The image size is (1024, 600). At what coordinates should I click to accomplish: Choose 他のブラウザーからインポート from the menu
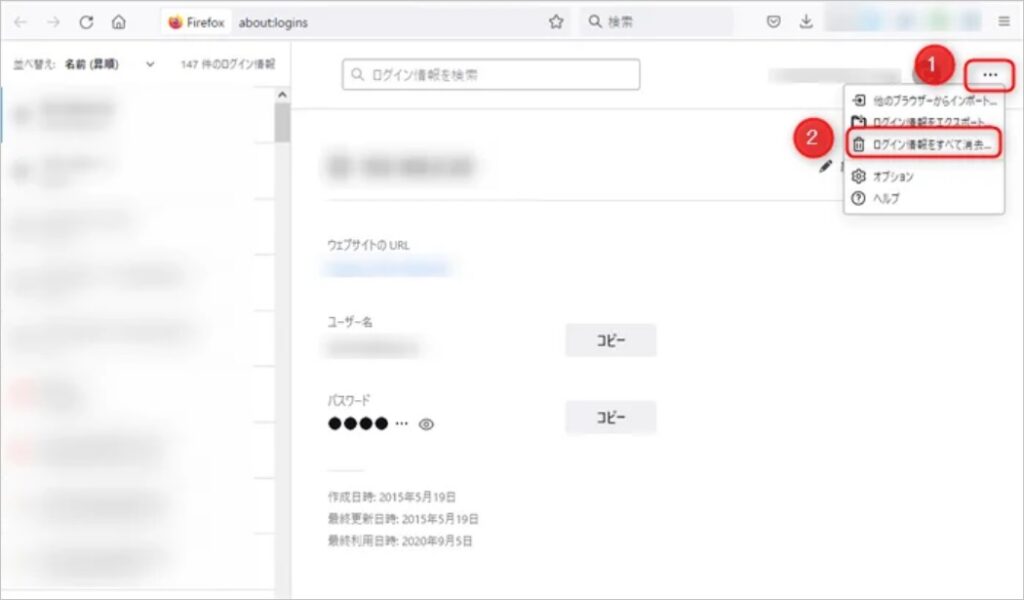(x=925, y=99)
